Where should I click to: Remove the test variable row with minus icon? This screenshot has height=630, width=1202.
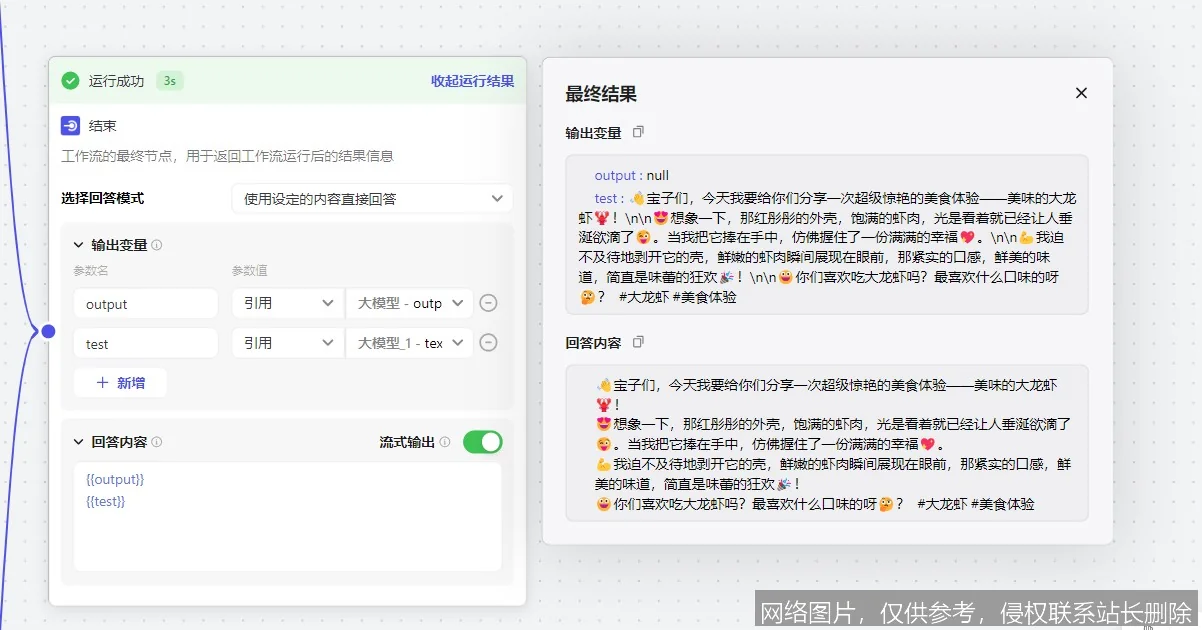tap(487, 342)
